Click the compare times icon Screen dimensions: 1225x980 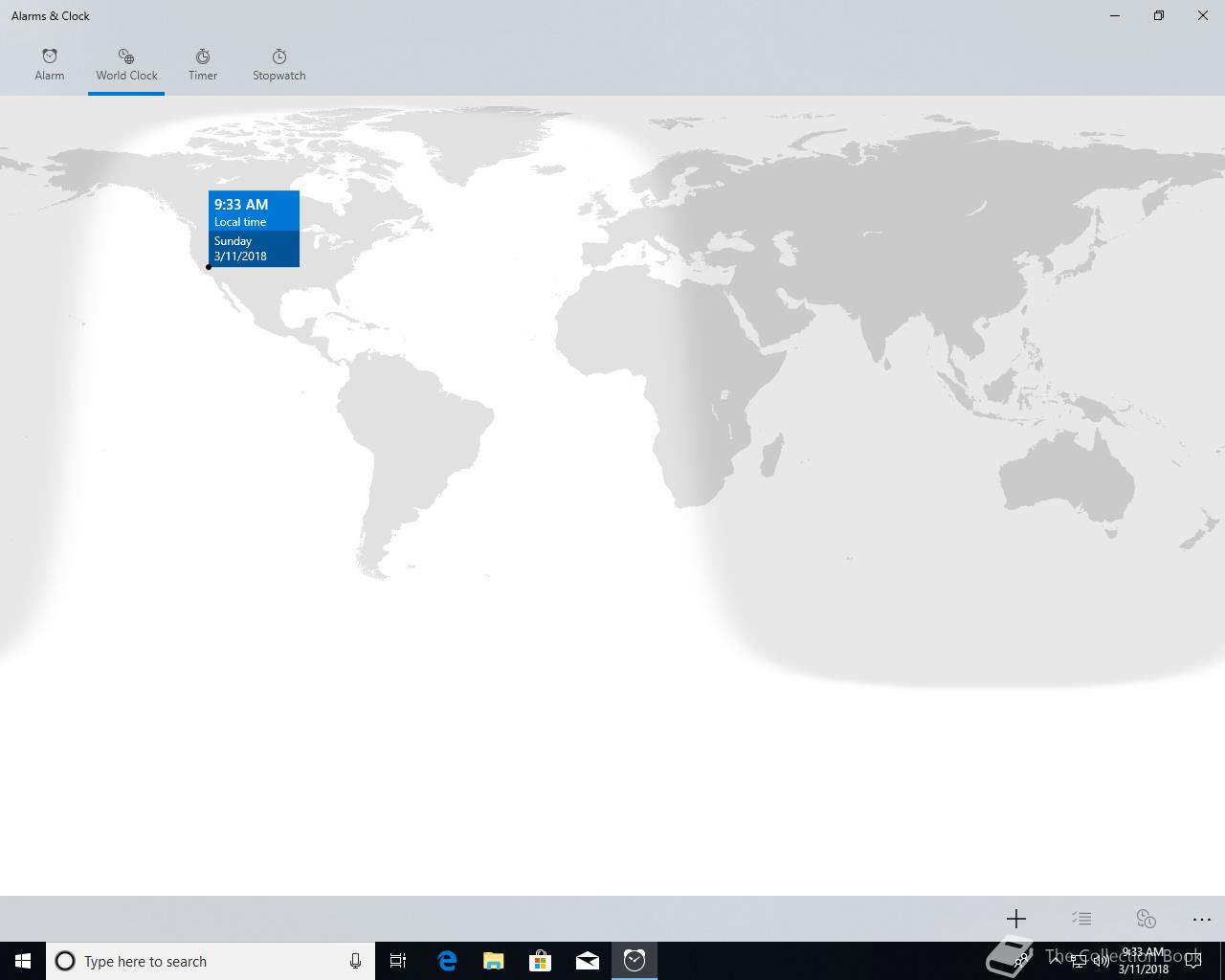(1146, 919)
